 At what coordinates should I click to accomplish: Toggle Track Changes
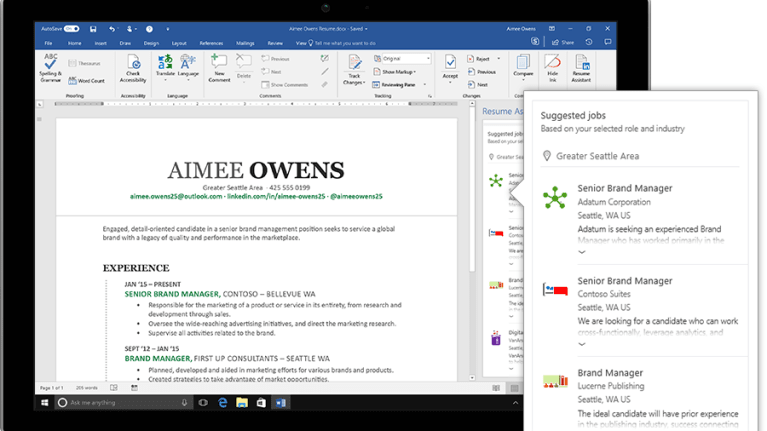[x=354, y=69]
